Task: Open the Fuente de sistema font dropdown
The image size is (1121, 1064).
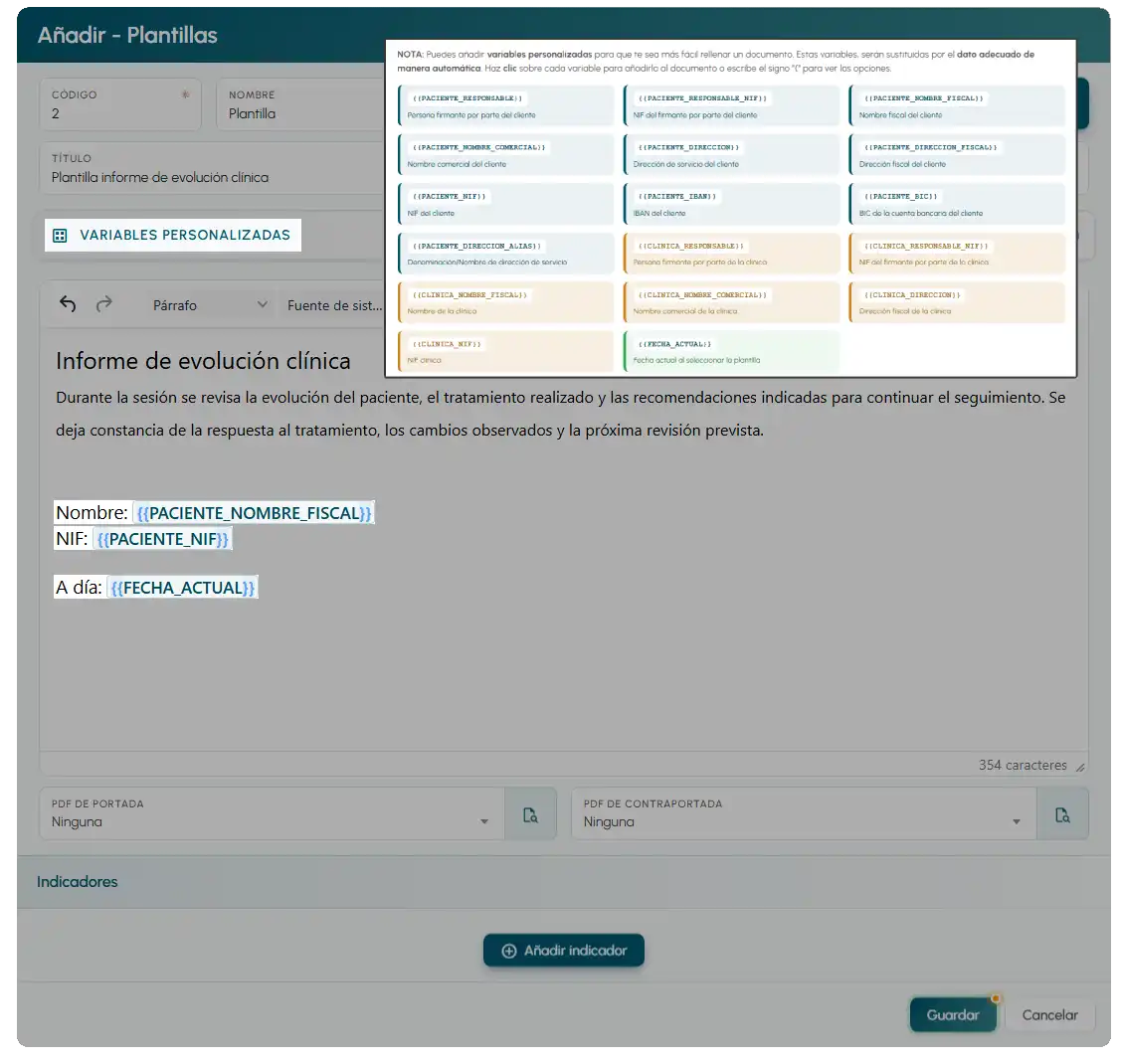Action: (x=334, y=305)
